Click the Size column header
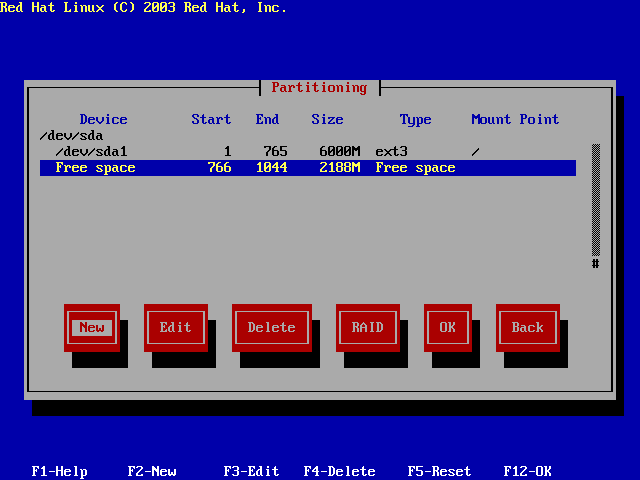The height and width of the screenshot is (480, 640). point(327,120)
